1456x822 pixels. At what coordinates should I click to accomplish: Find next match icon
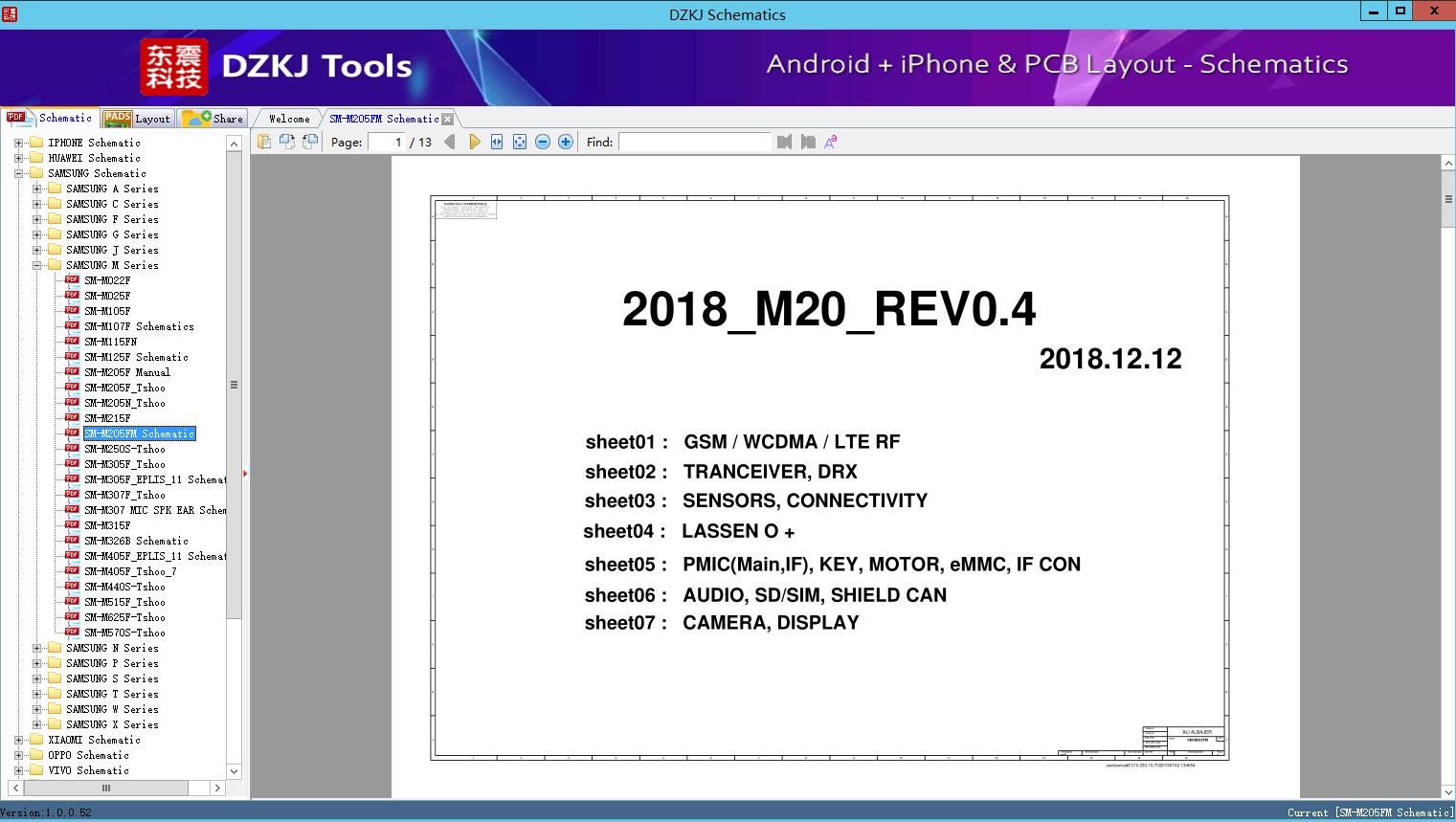pos(808,142)
